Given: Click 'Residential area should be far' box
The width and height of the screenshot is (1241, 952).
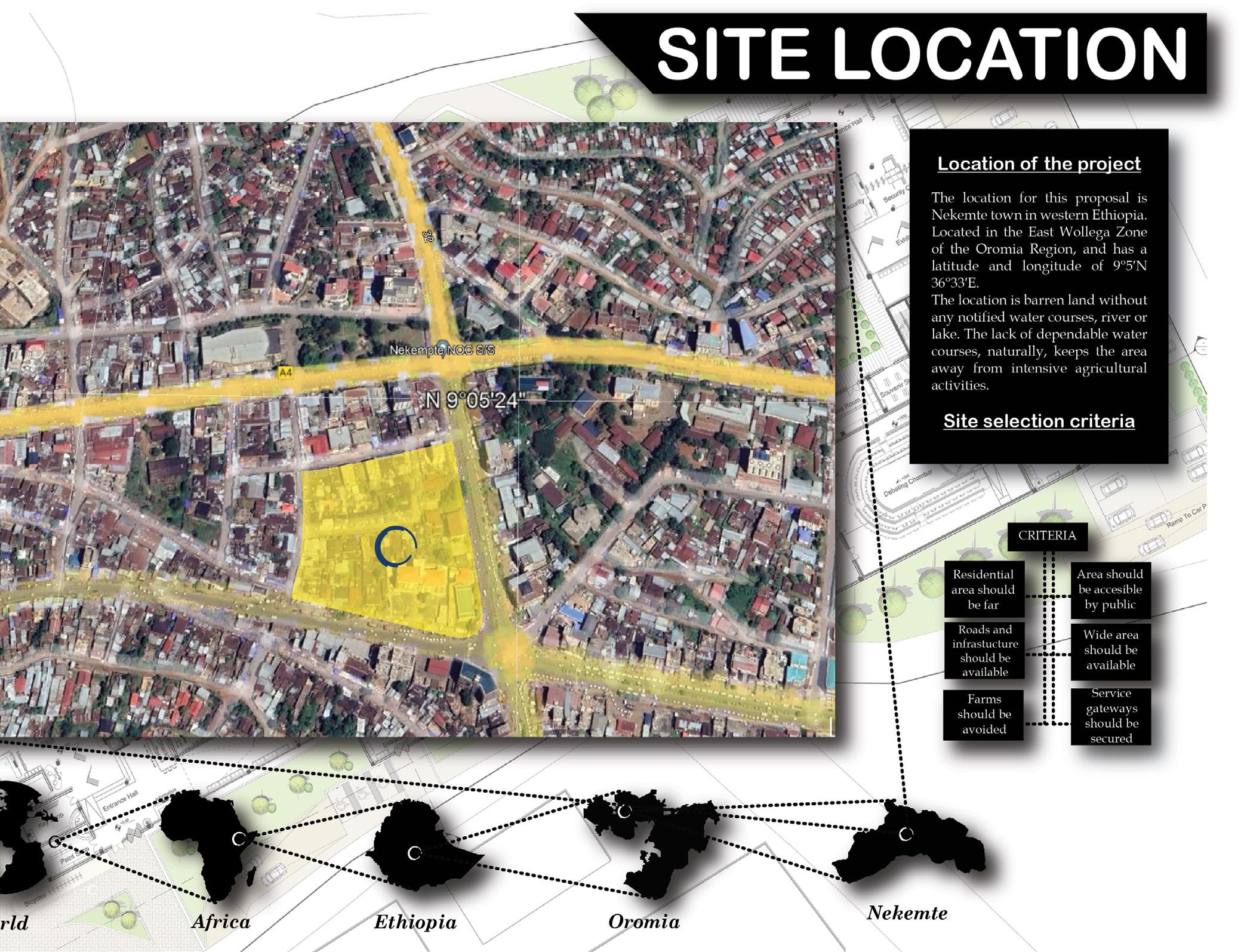Looking at the screenshot, I should pos(983,590).
